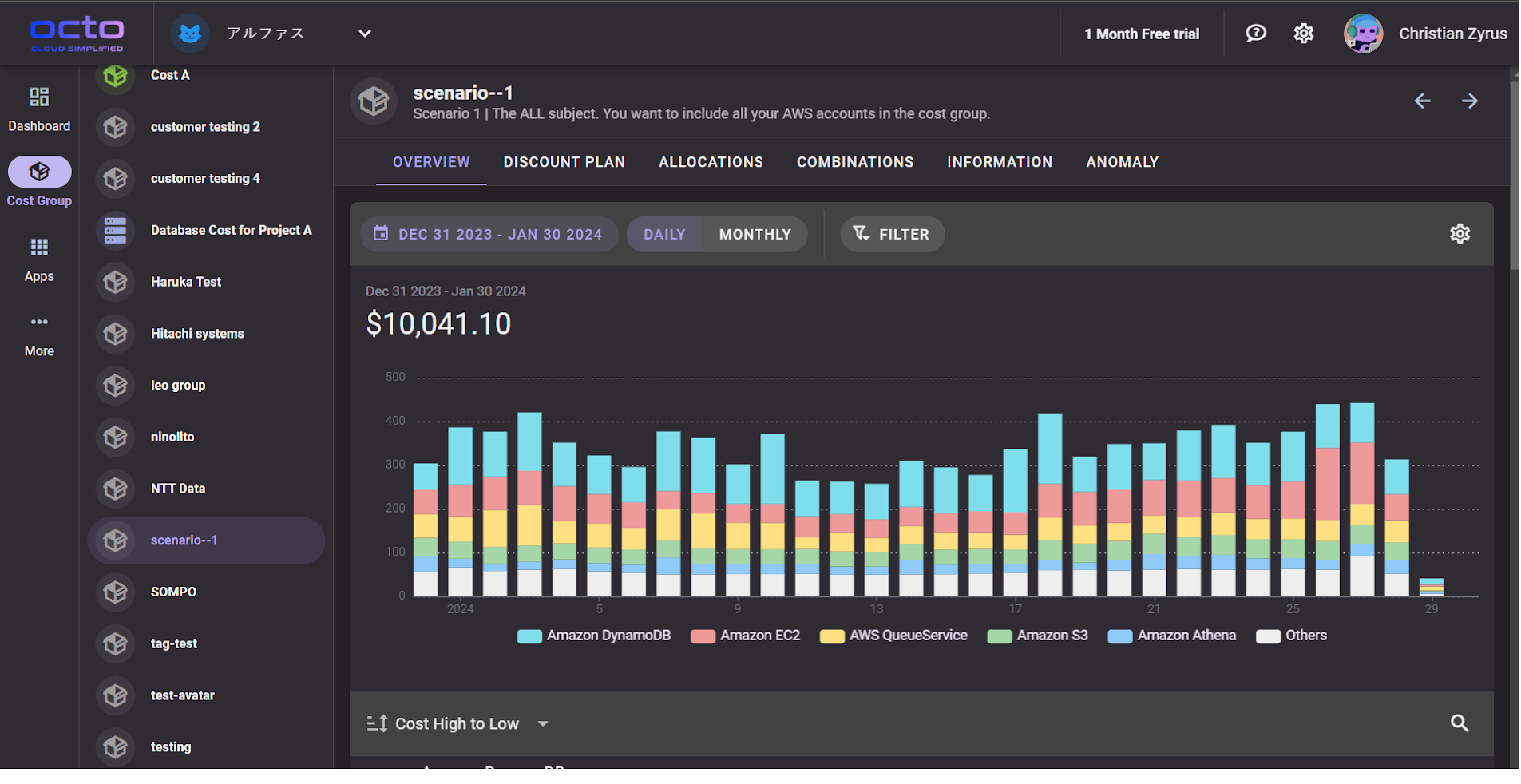Toggle AWS QueueService legend series
1521x784 pixels.
tap(893, 636)
